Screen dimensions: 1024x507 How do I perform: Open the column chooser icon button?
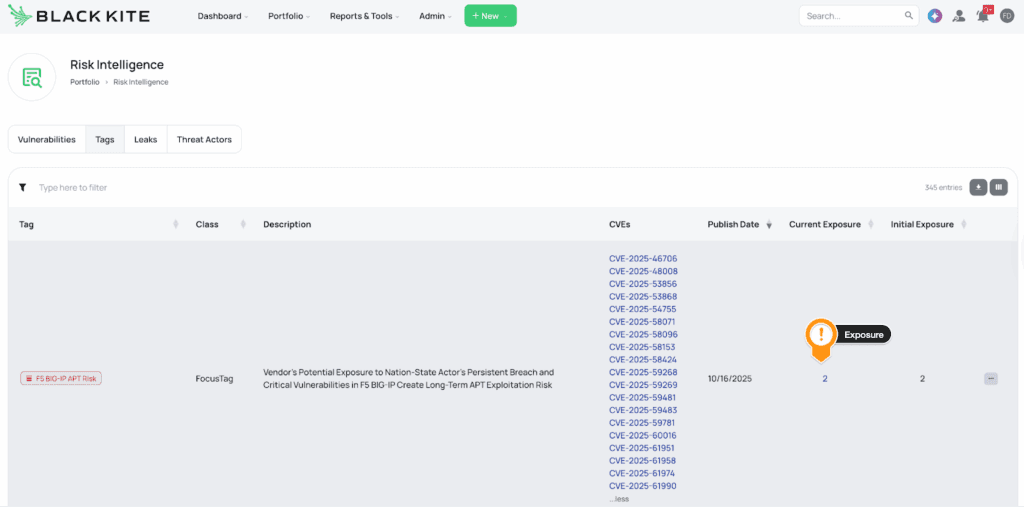[998, 187]
